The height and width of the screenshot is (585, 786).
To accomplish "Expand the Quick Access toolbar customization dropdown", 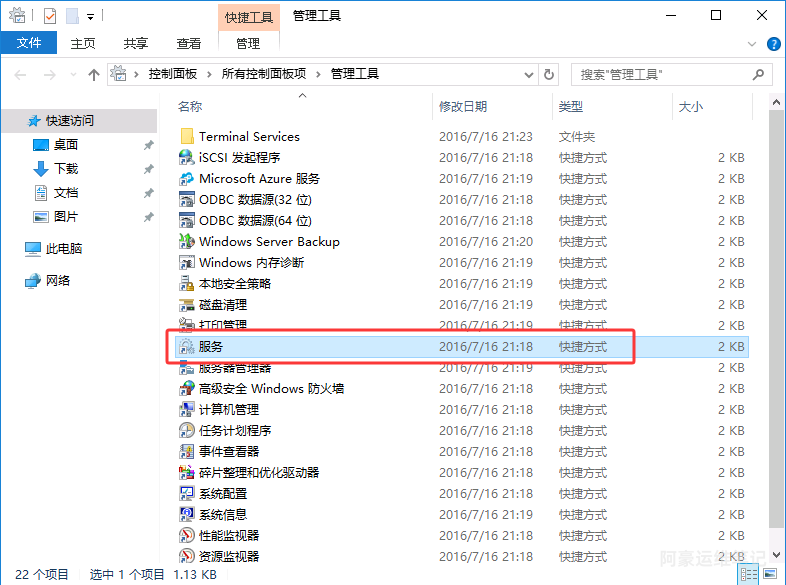I will point(91,16).
